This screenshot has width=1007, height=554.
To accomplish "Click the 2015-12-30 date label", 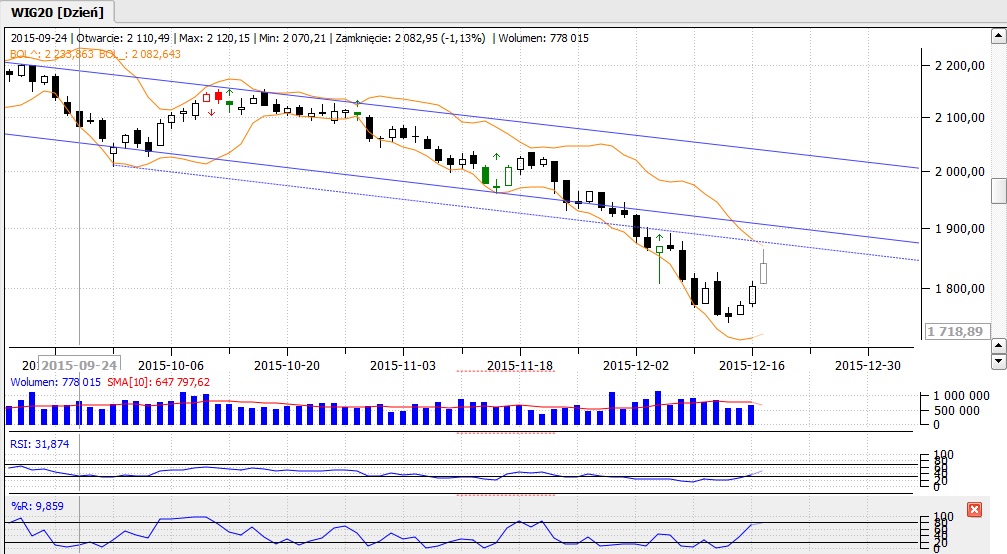I will pos(868,365).
